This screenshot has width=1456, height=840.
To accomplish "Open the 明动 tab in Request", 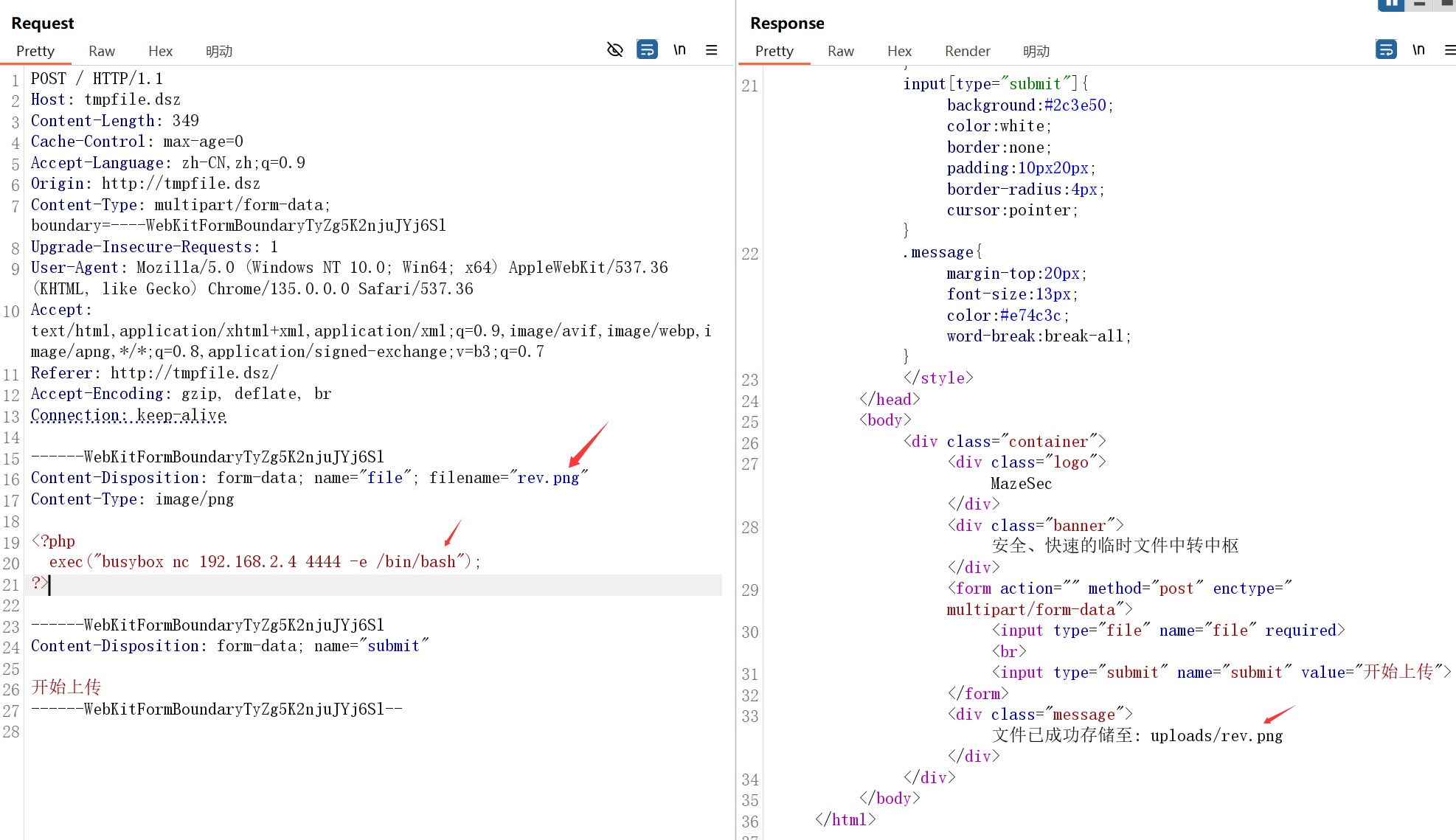I will coord(219,51).
